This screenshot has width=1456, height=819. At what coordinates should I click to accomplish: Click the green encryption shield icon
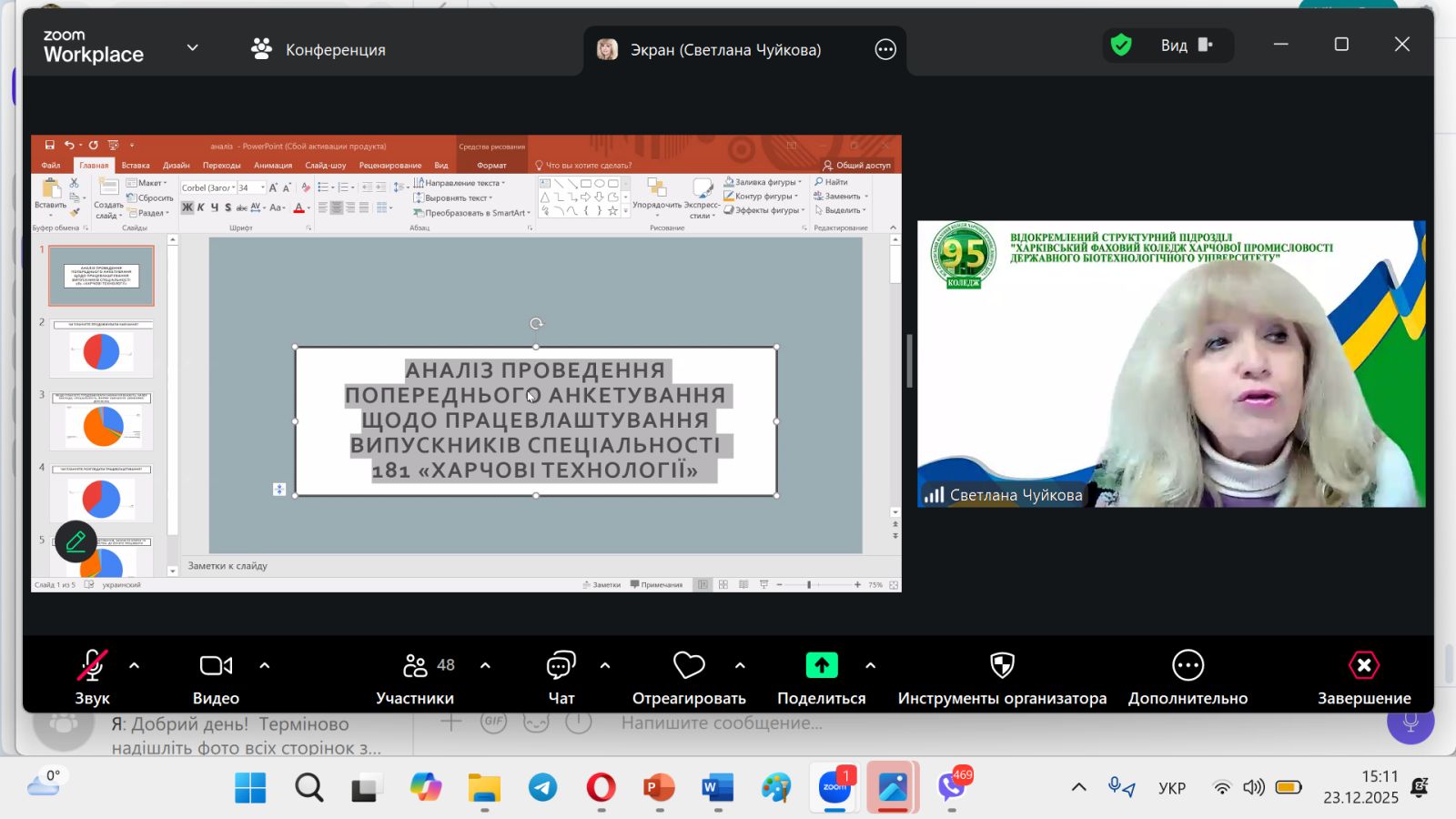pyautogui.click(x=1121, y=45)
